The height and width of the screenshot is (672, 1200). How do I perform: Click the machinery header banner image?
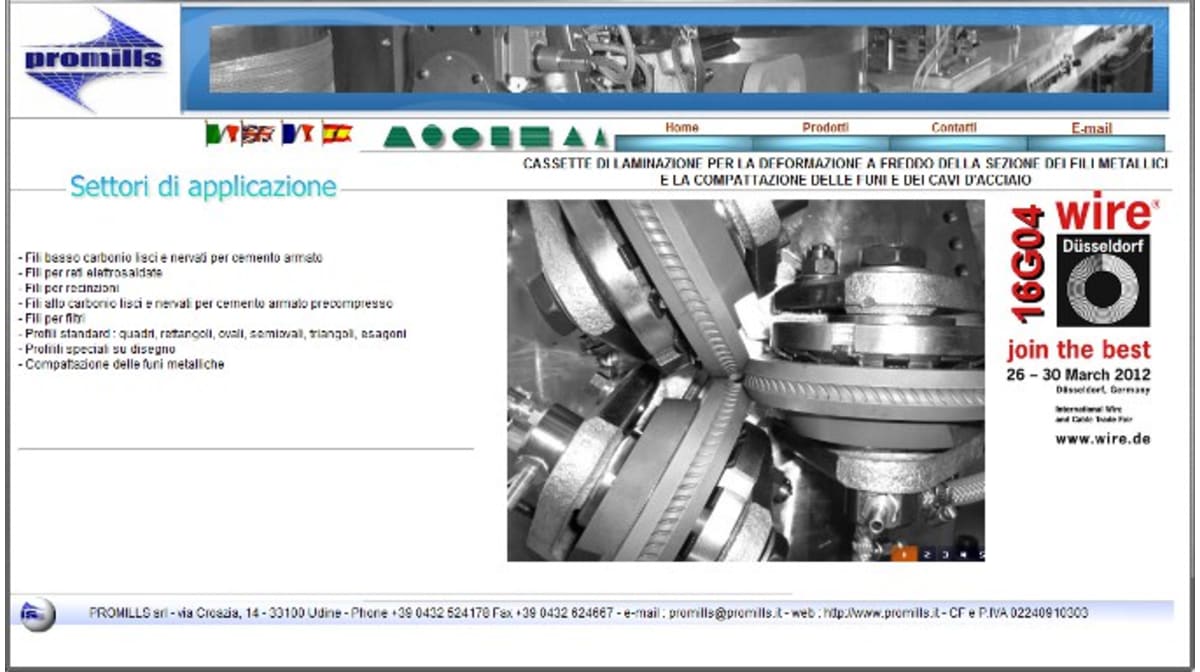[x=680, y=59]
